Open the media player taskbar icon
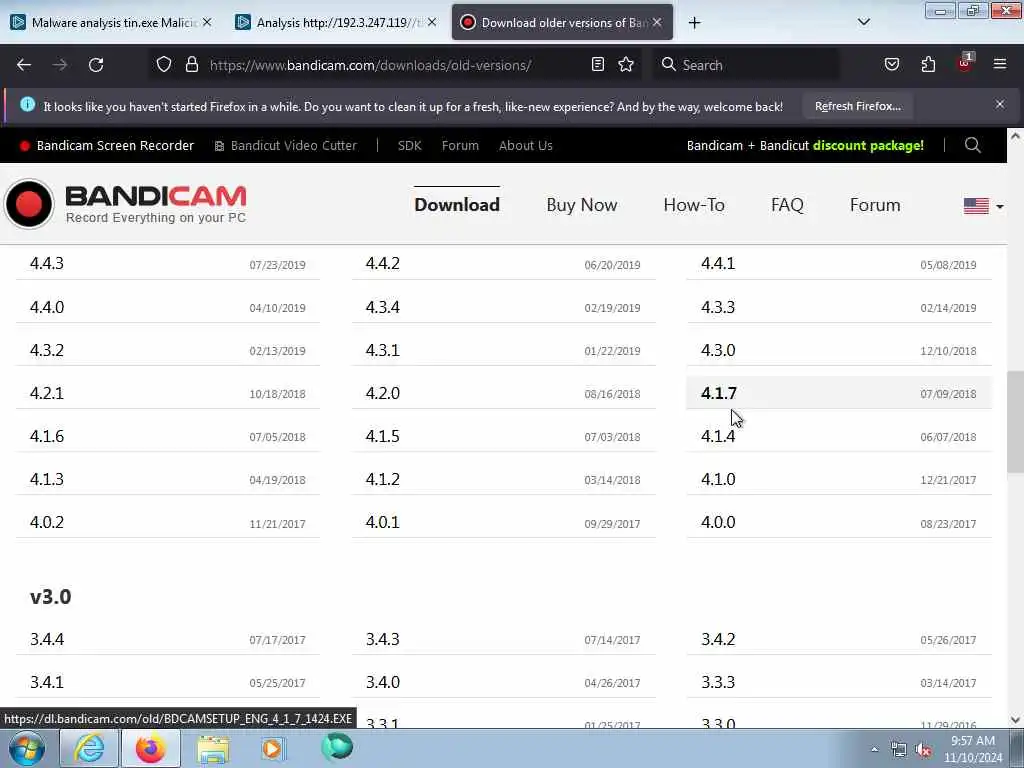1024x768 pixels. point(273,748)
